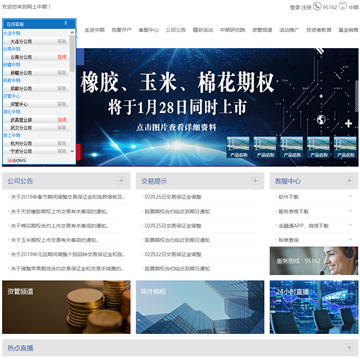The image size is (360, 360).
Task: Expand 交易提示 with the plus icon
Action: coord(255,181)
